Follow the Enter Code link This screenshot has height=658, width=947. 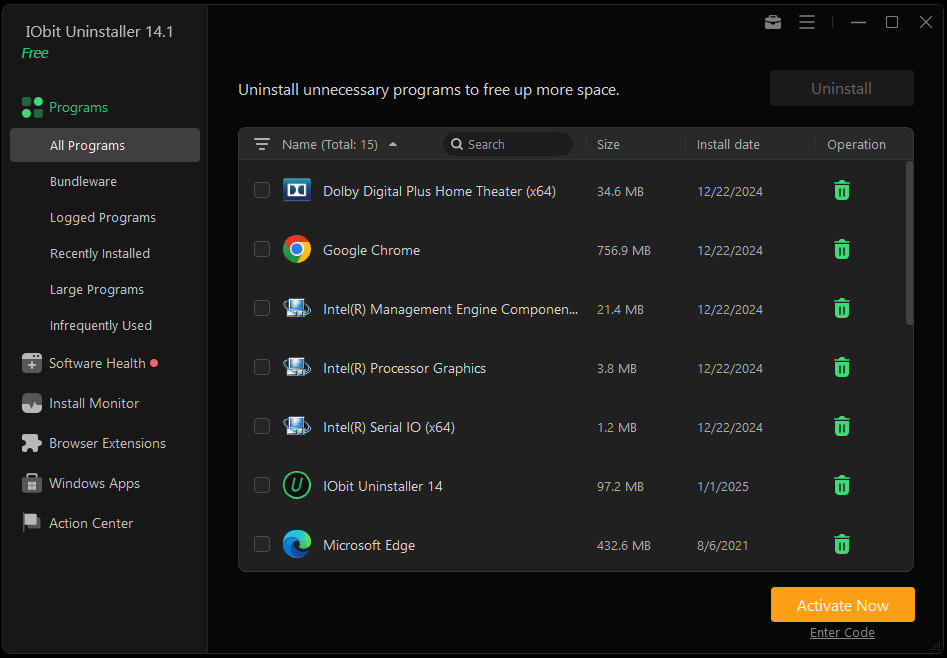point(842,633)
